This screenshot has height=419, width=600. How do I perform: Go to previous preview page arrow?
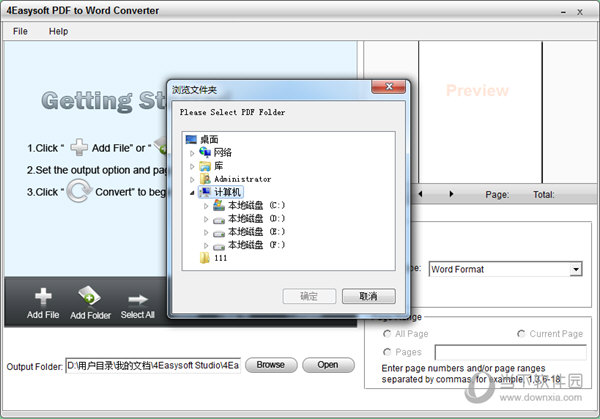(421, 194)
